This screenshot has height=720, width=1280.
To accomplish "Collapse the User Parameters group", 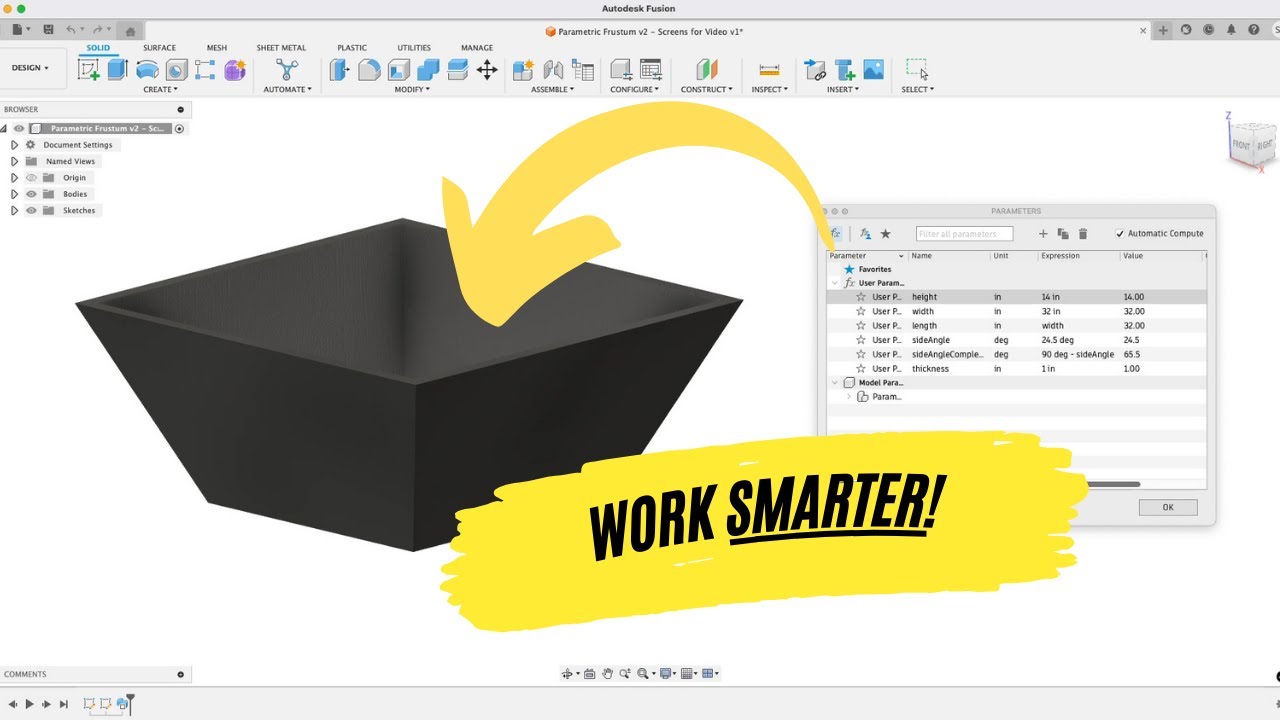I will pyautogui.click(x=835, y=283).
